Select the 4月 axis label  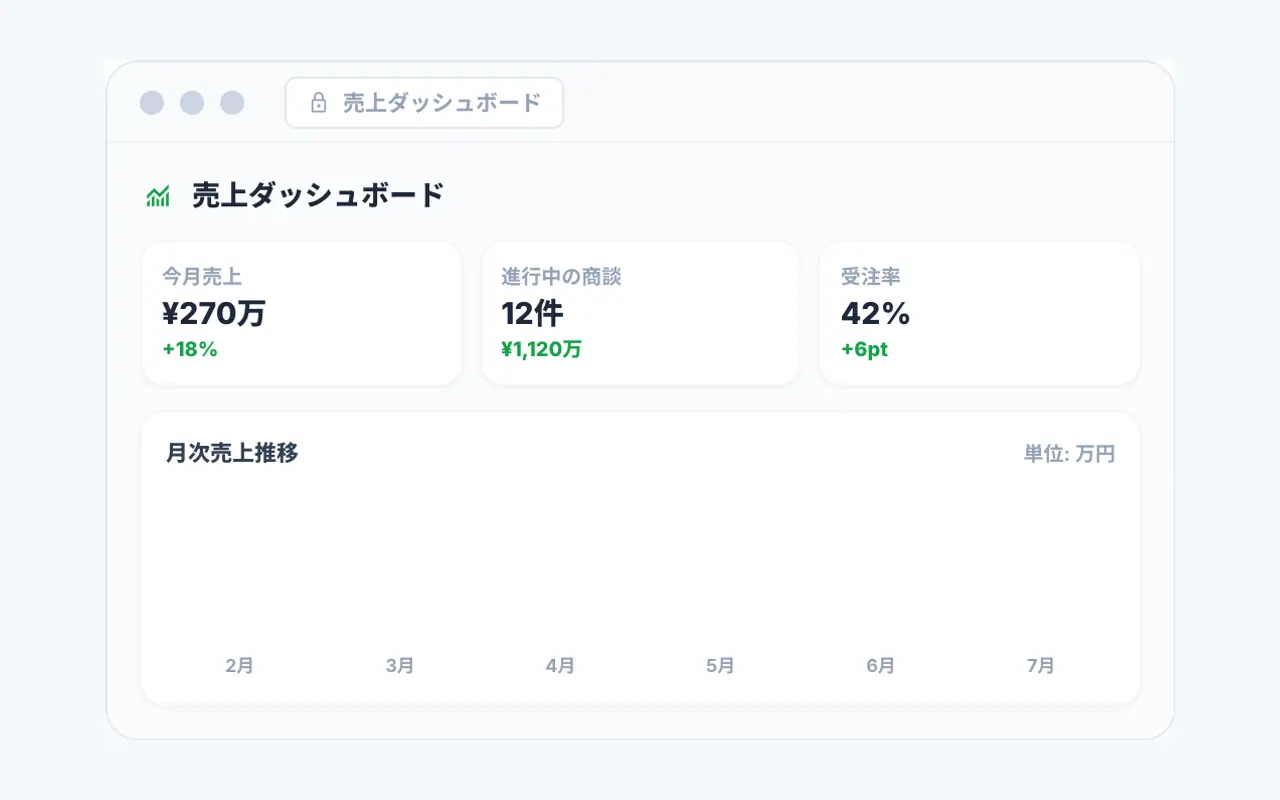[x=560, y=666]
